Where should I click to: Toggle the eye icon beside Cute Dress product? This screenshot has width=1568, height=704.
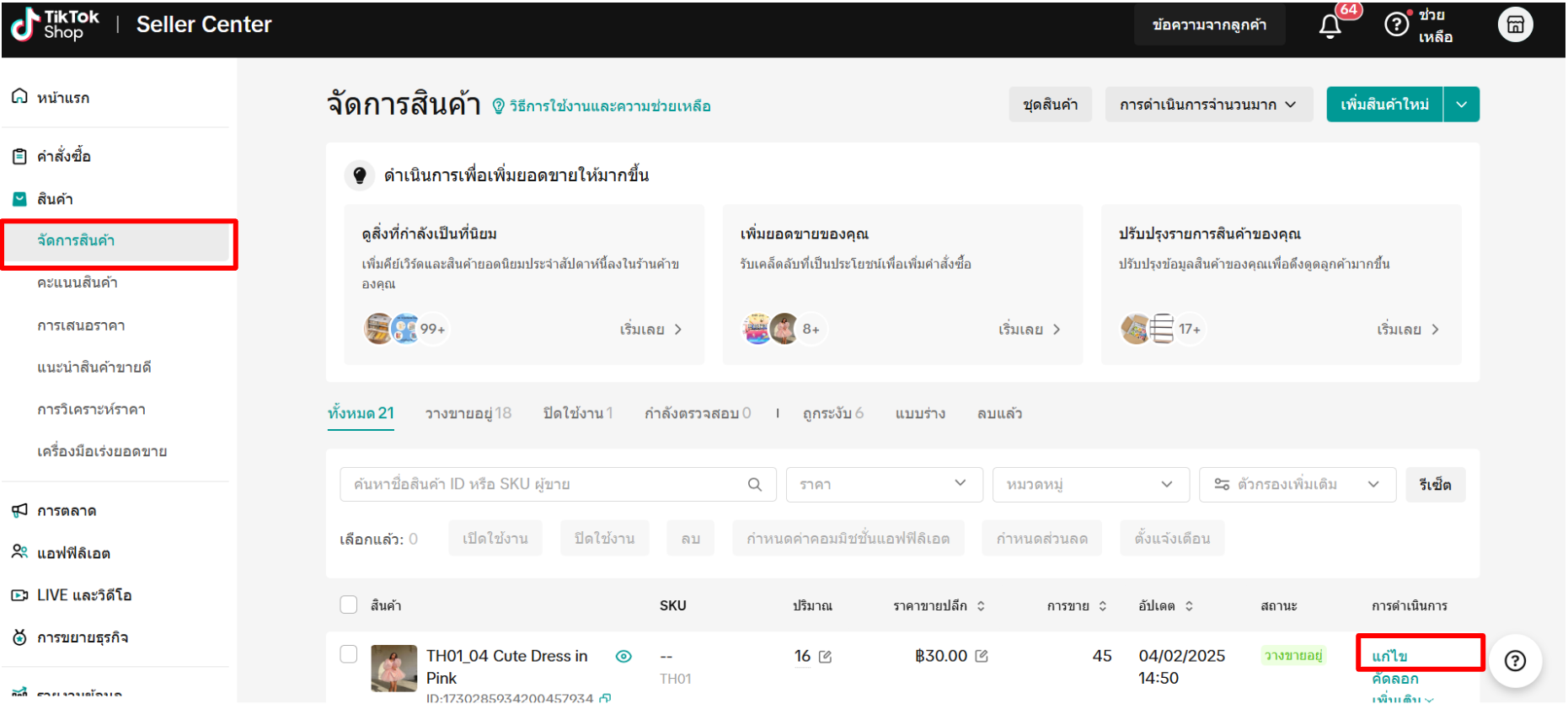pyautogui.click(x=623, y=657)
